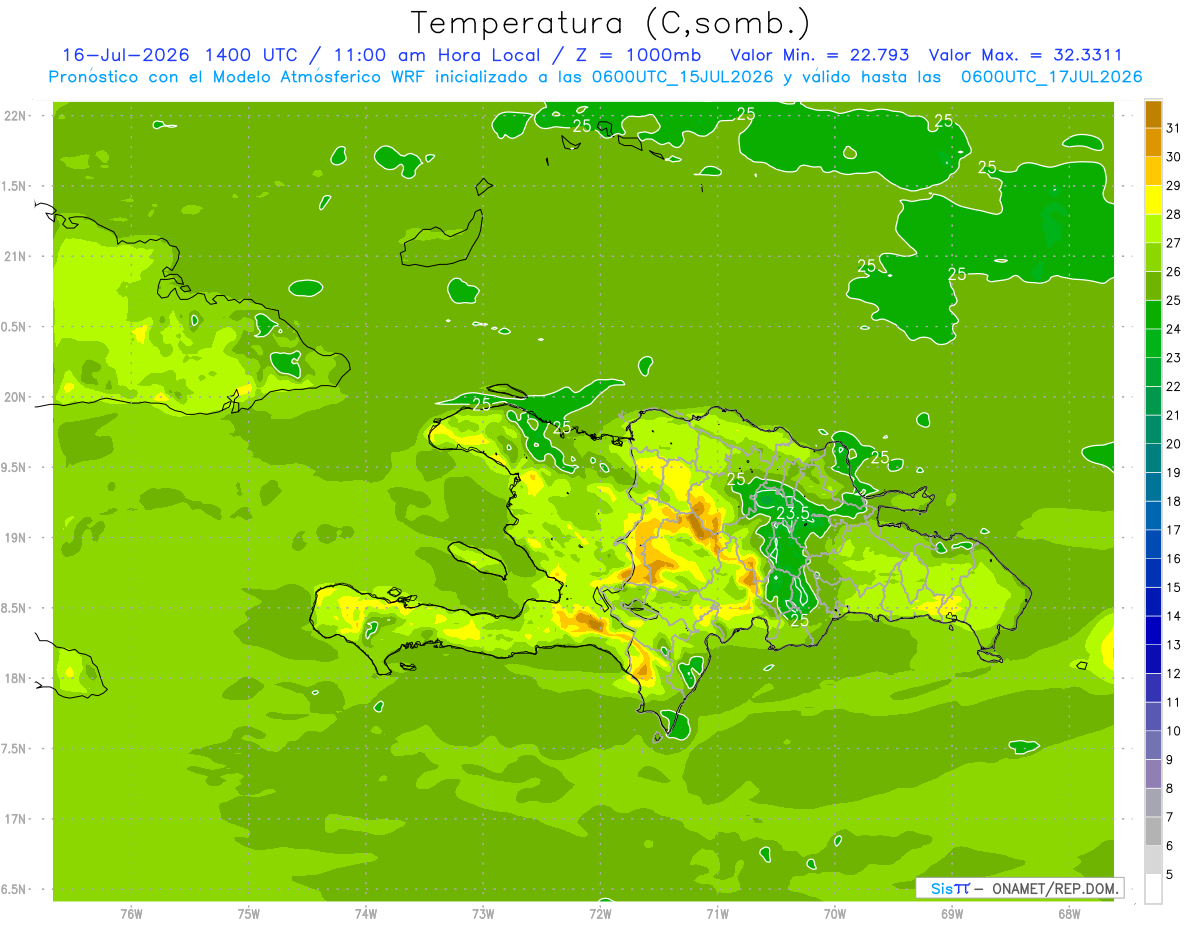The height and width of the screenshot is (927, 1200).
Task: Click legend value "13"
Action: click(1174, 645)
